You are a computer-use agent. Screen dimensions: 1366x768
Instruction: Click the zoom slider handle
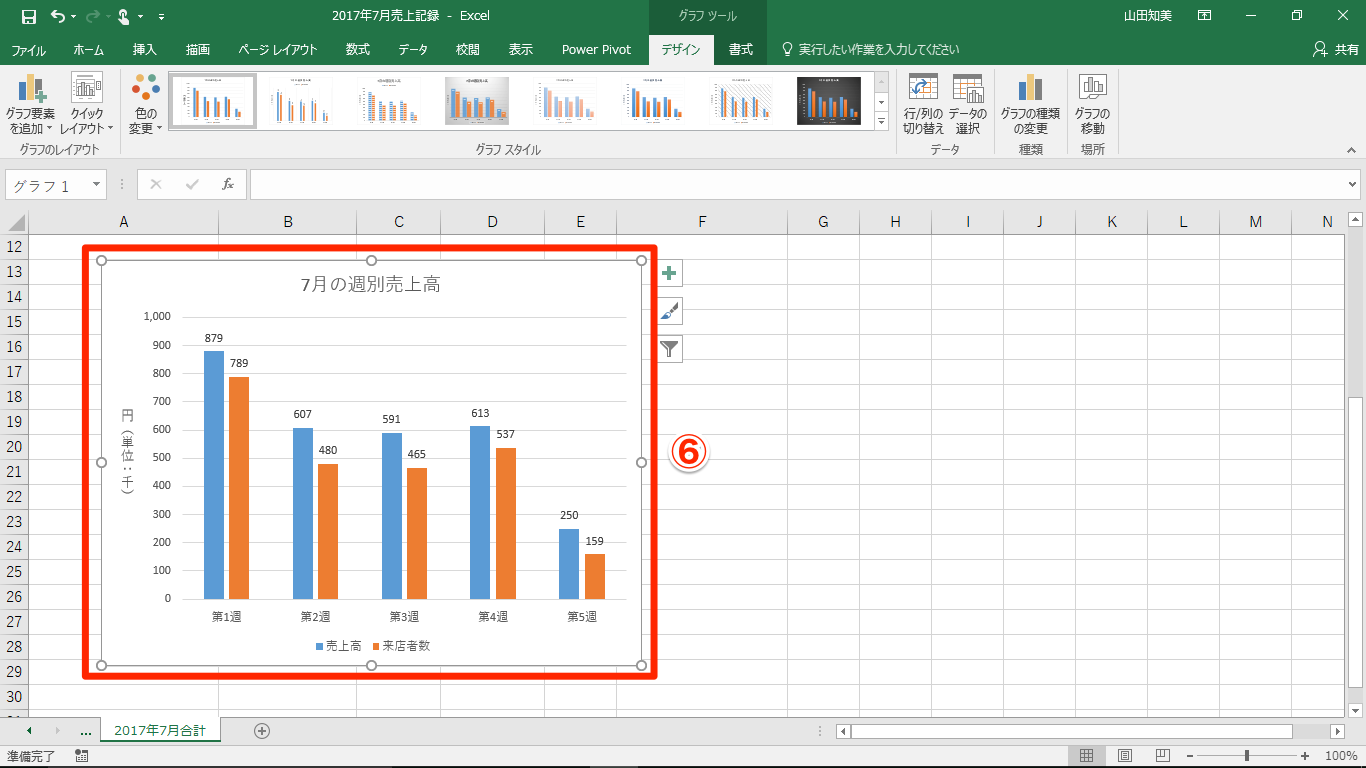pyautogui.click(x=1246, y=756)
